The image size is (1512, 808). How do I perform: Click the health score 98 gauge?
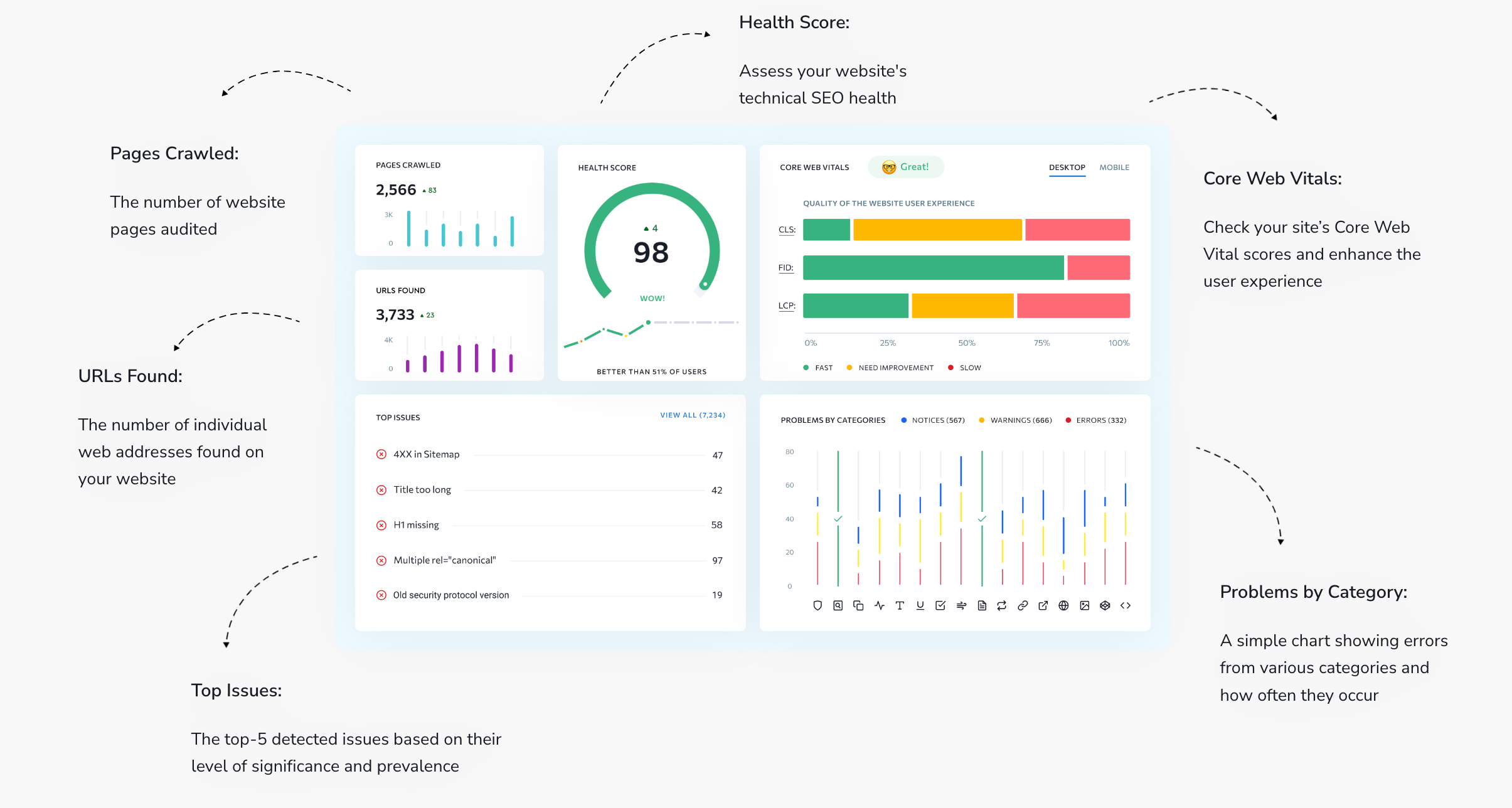coord(651,242)
